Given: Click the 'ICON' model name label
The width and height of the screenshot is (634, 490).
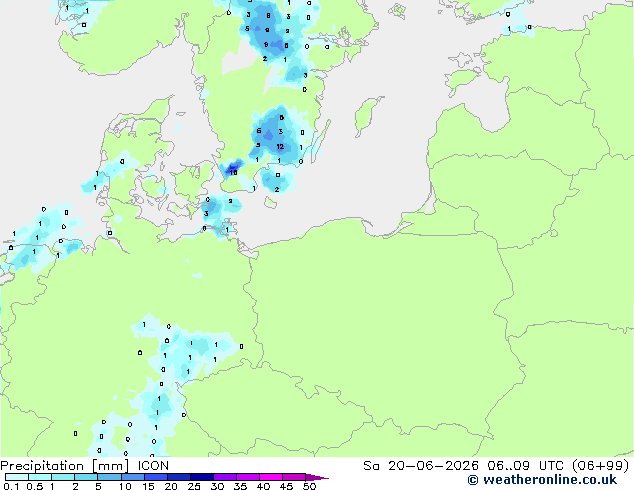Looking at the screenshot, I should pos(153,466).
